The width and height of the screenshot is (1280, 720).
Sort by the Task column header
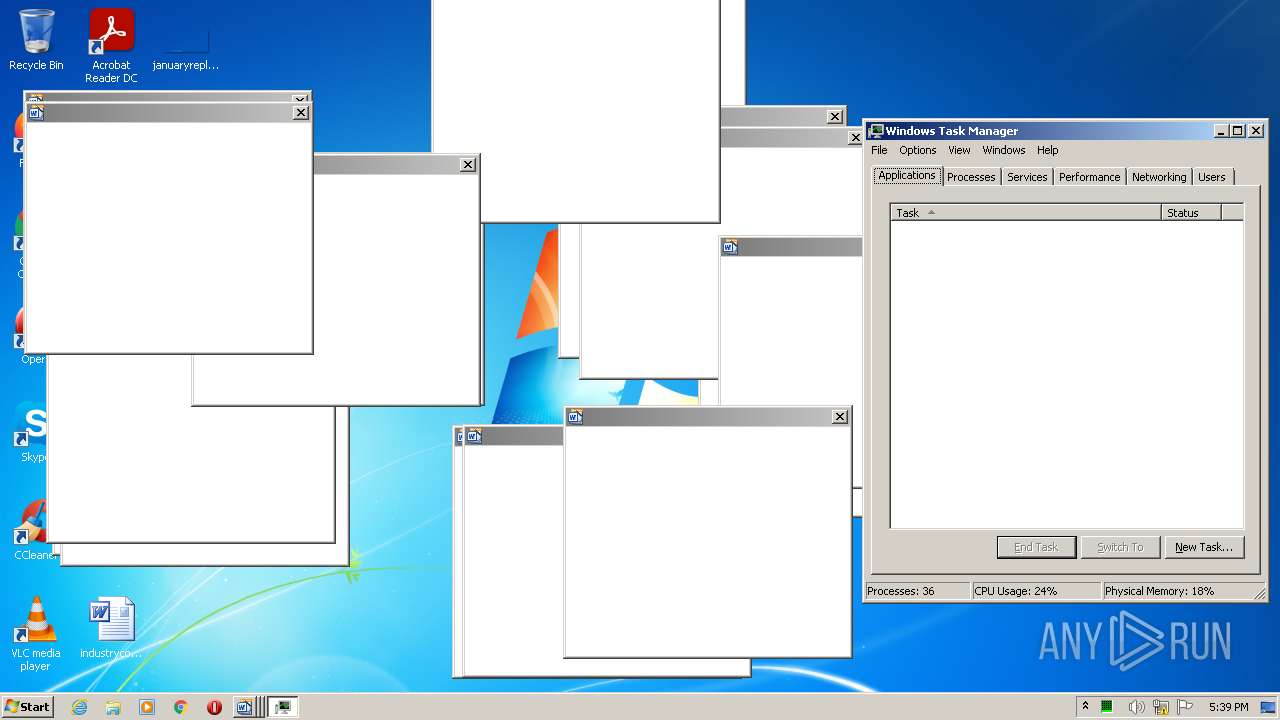pos(1026,212)
